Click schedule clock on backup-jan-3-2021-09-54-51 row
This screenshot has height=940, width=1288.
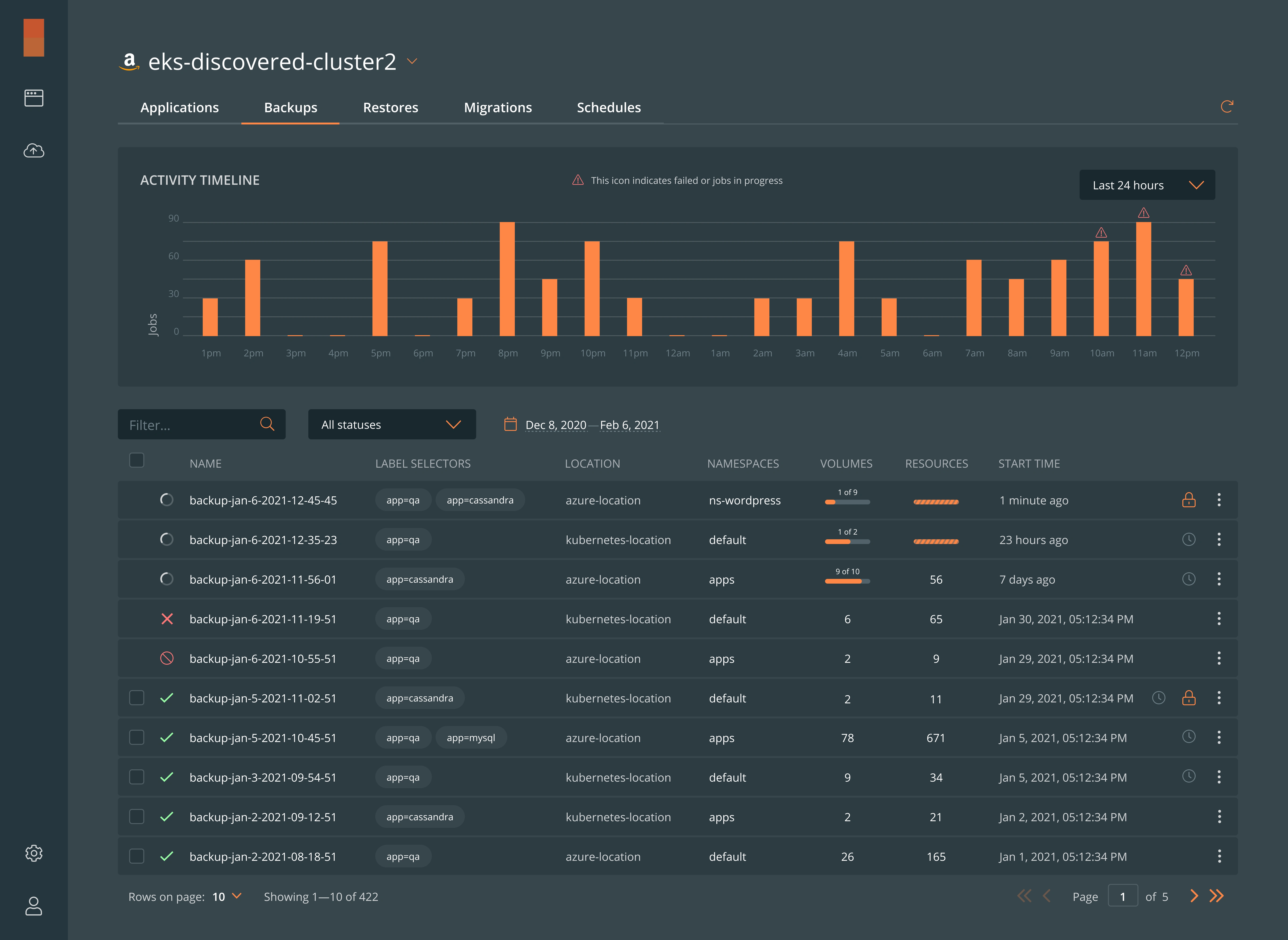(x=1189, y=776)
